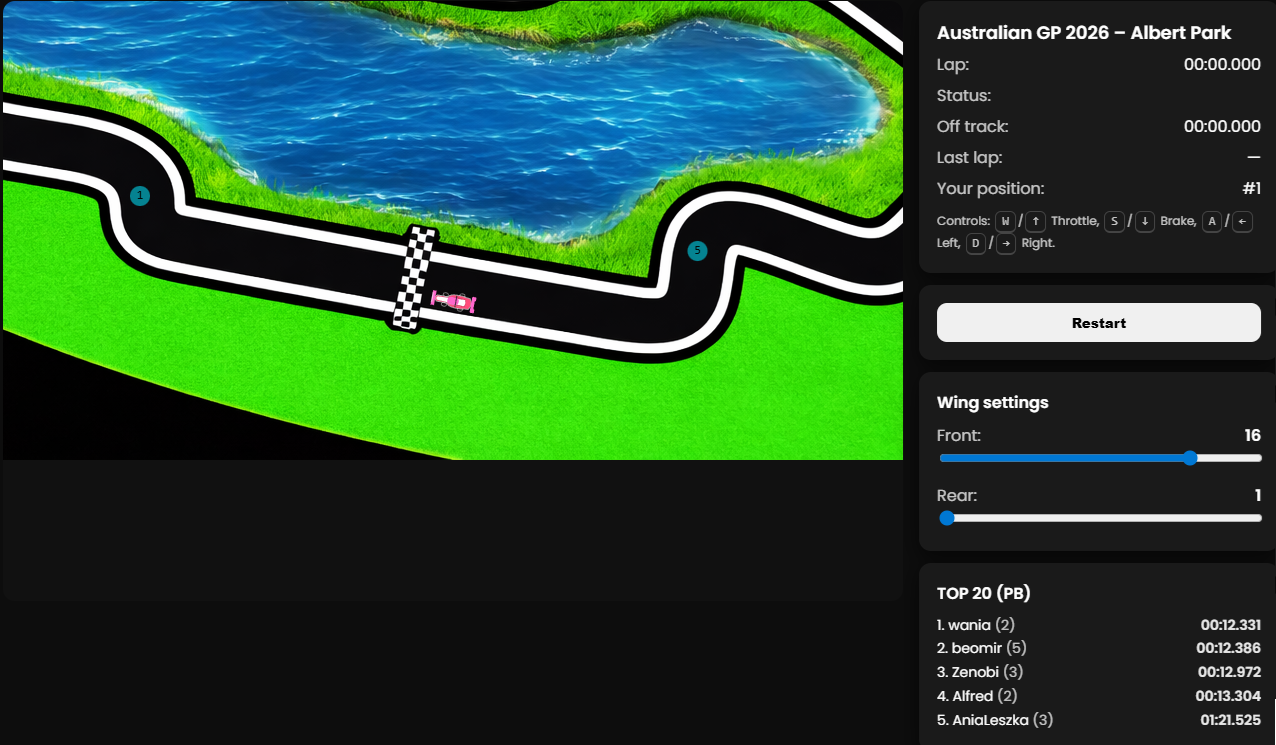Click the D steer-right key icon
Image resolution: width=1276 pixels, height=745 pixels.
pyautogui.click(x=976, y=244)
